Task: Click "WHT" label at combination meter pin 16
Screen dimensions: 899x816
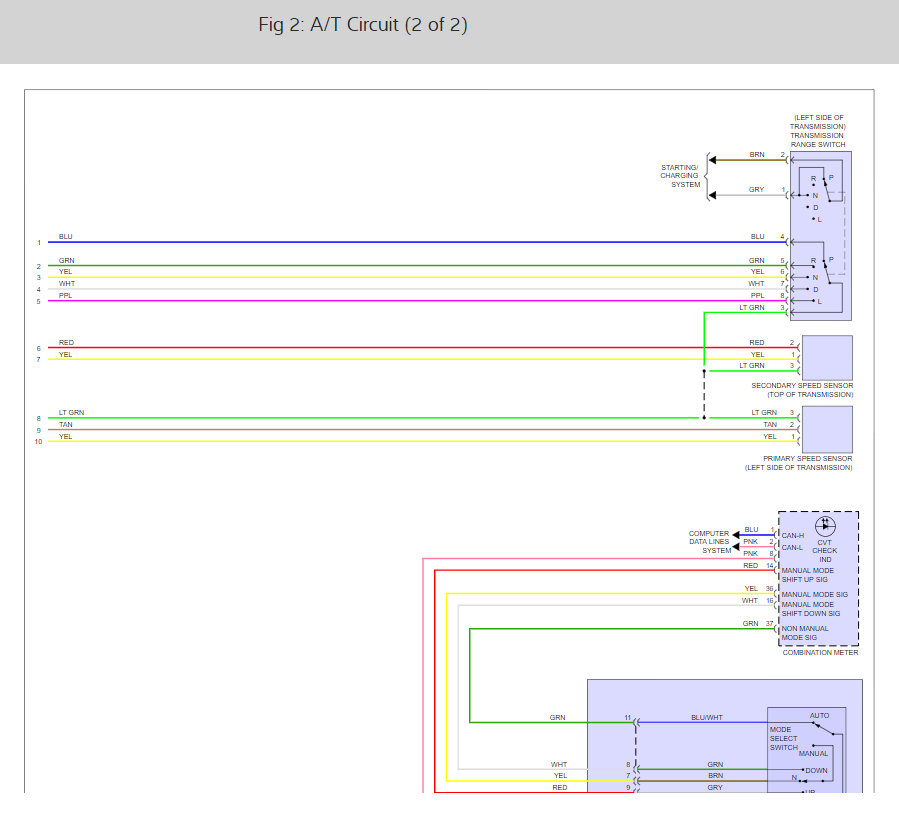Action: (750, 600)
